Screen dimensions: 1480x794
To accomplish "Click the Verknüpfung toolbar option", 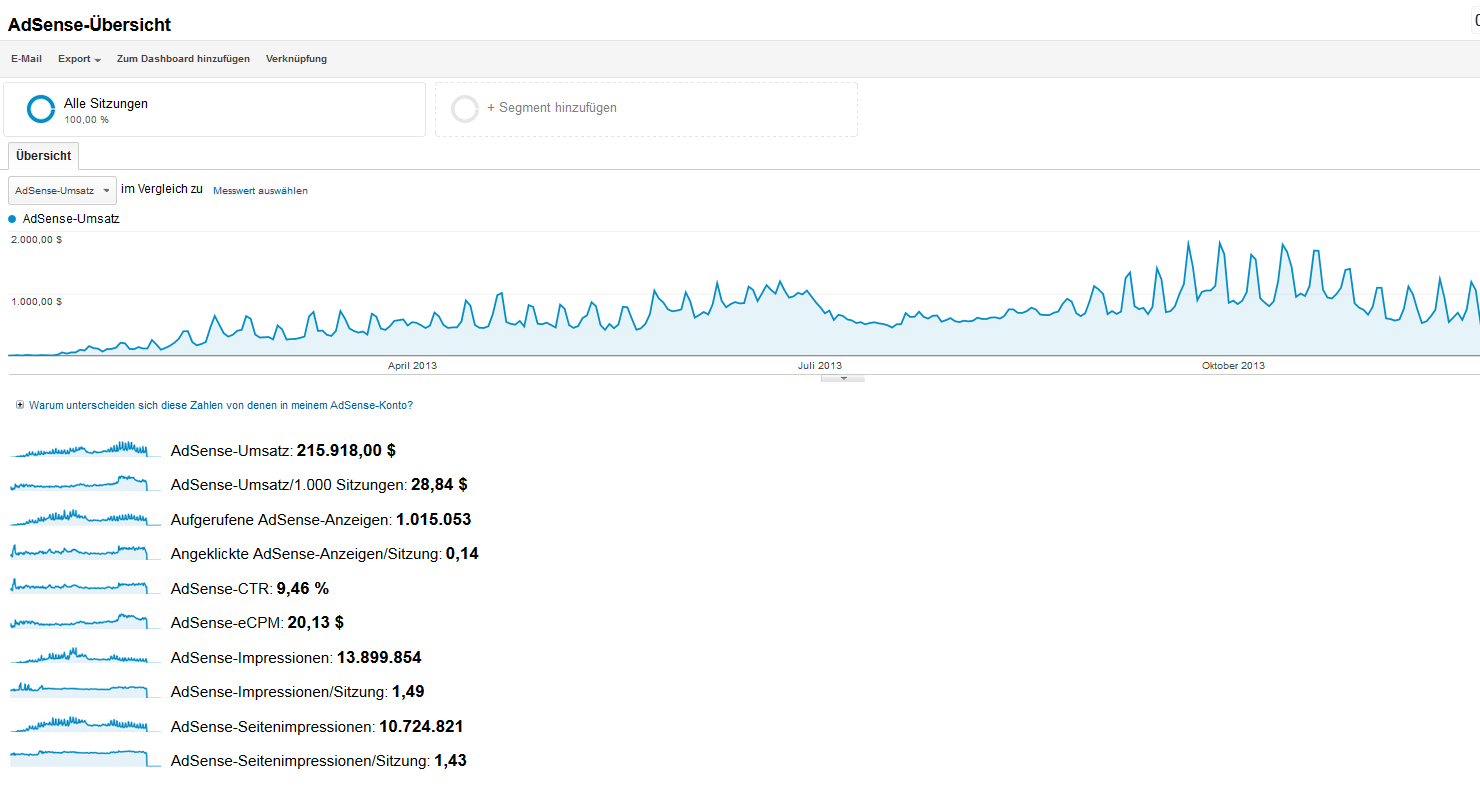I will [296, 59].
